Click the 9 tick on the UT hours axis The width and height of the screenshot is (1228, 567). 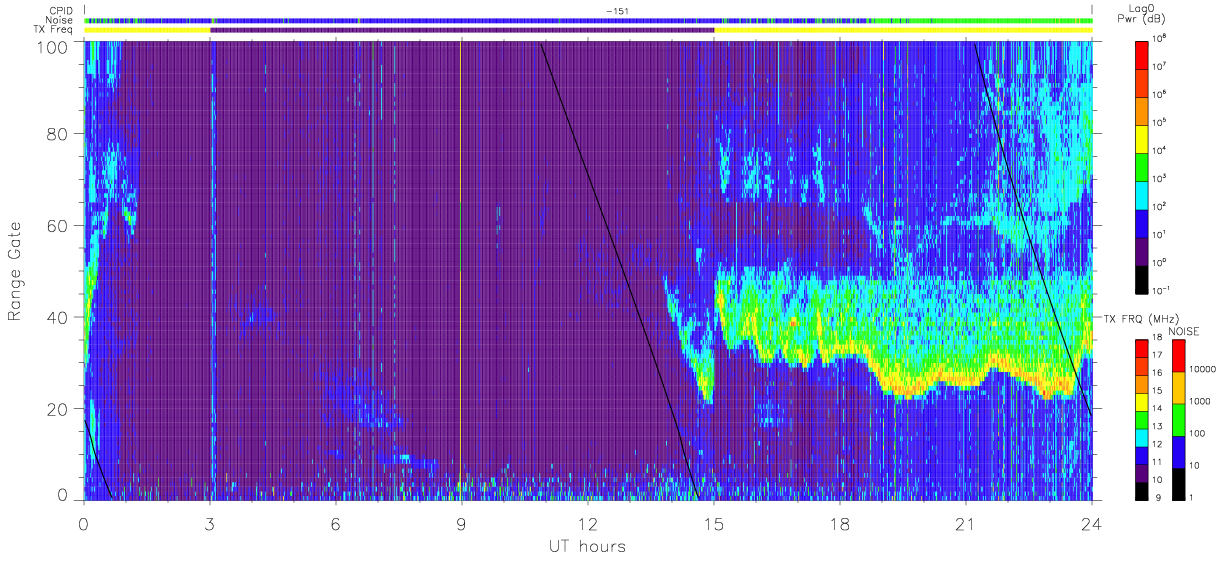point(462,523)
